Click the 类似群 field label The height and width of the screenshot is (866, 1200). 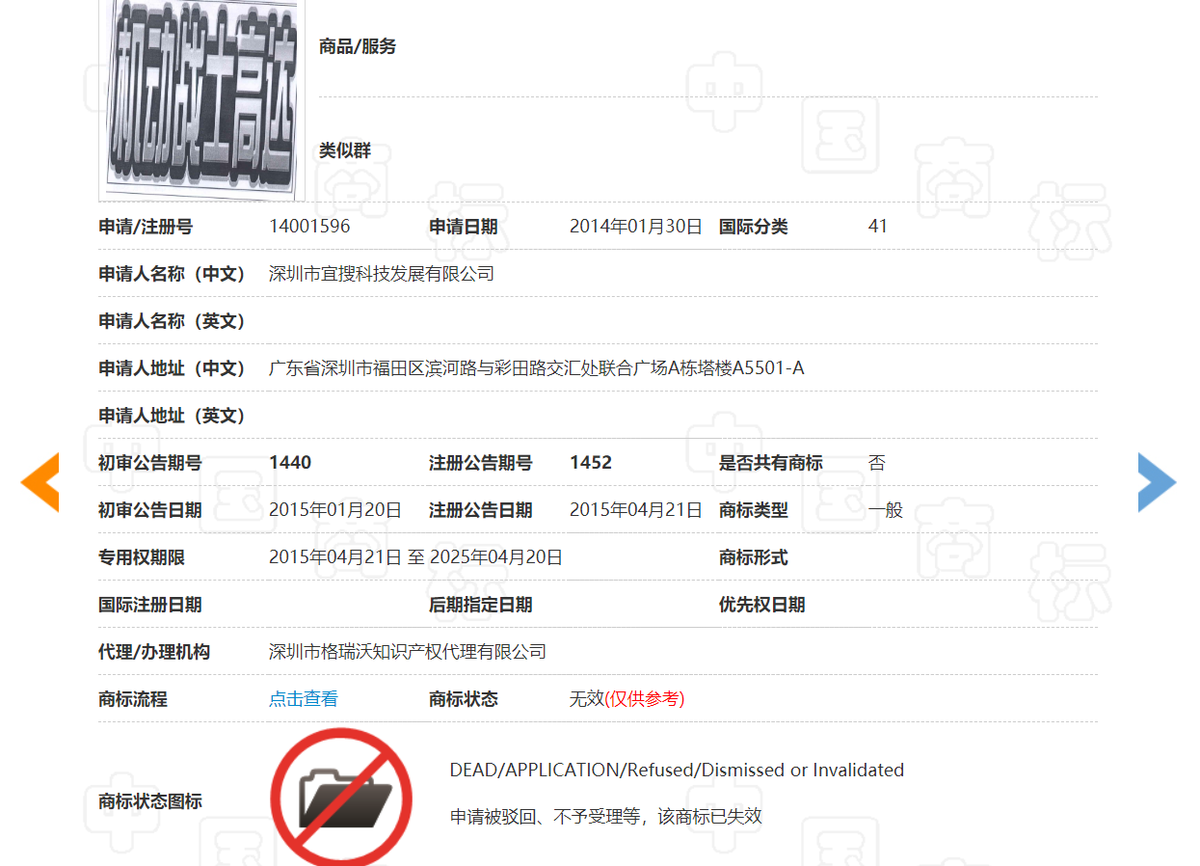tap(344, 151)
